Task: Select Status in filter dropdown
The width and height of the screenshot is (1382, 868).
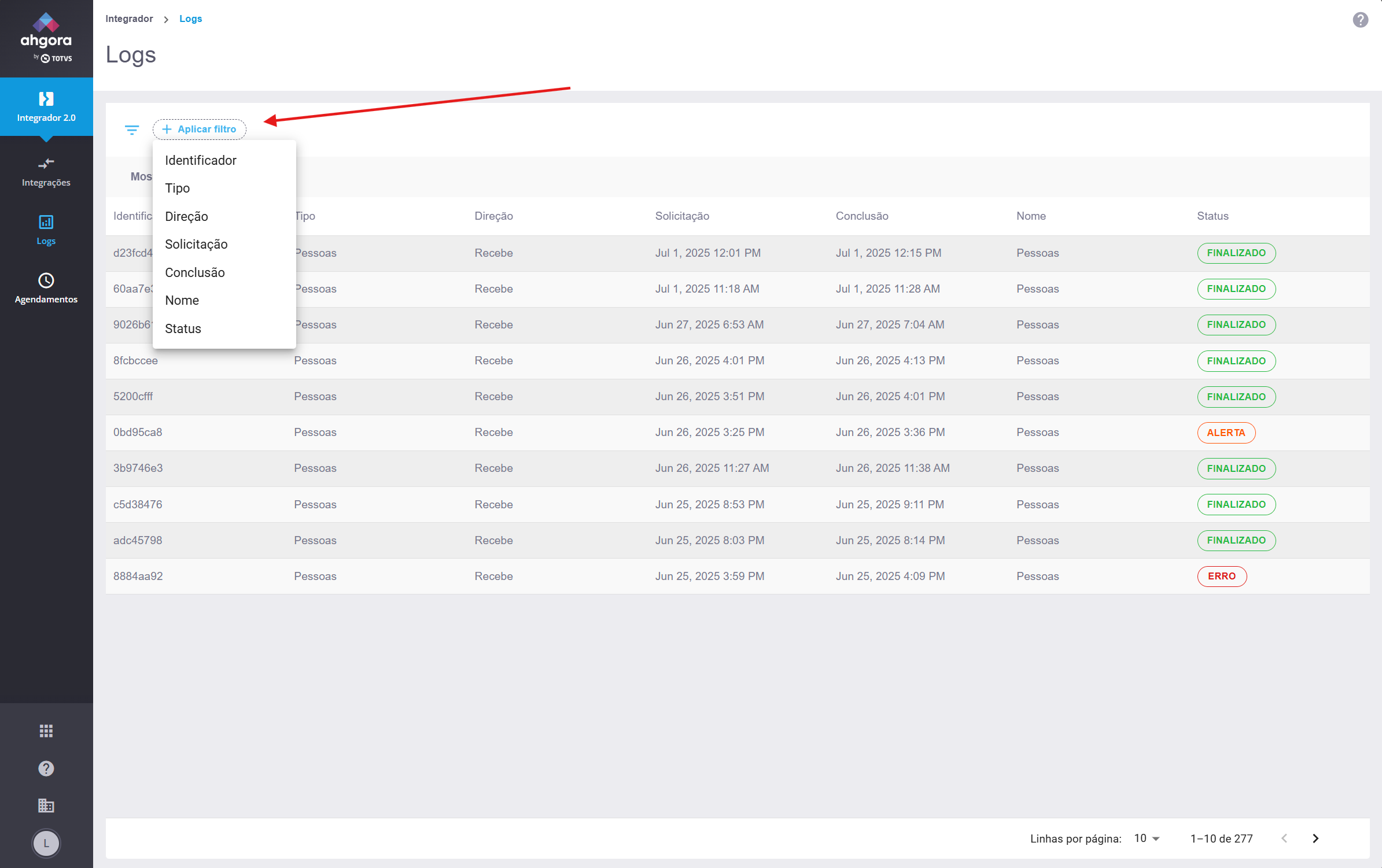Action: coord(183,328)
